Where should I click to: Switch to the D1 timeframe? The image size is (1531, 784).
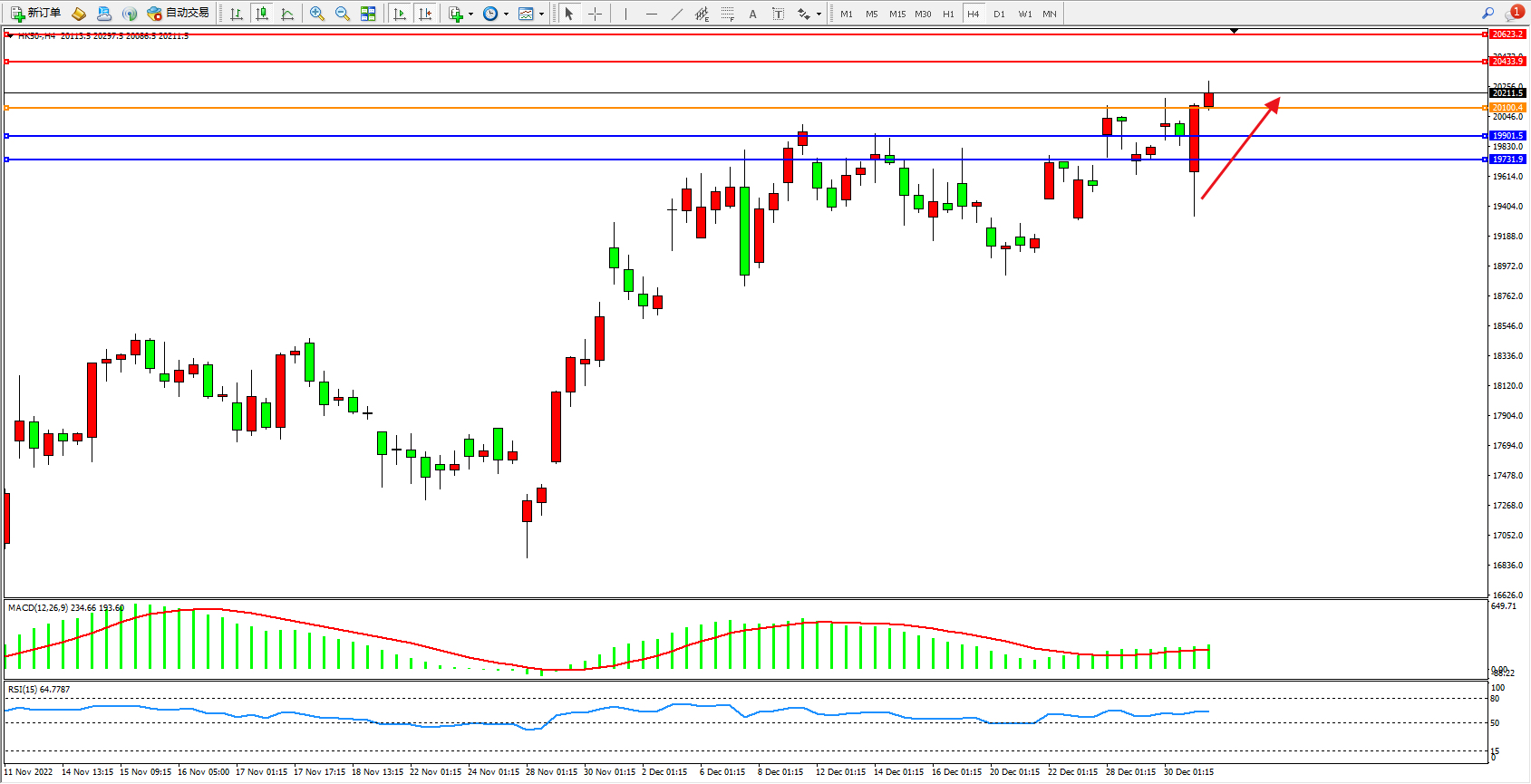tap(999, 14)
